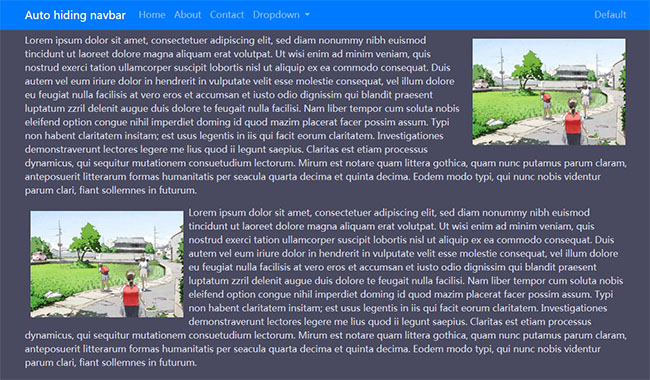Click empty blue navbar area before Default

click(452, 15)
